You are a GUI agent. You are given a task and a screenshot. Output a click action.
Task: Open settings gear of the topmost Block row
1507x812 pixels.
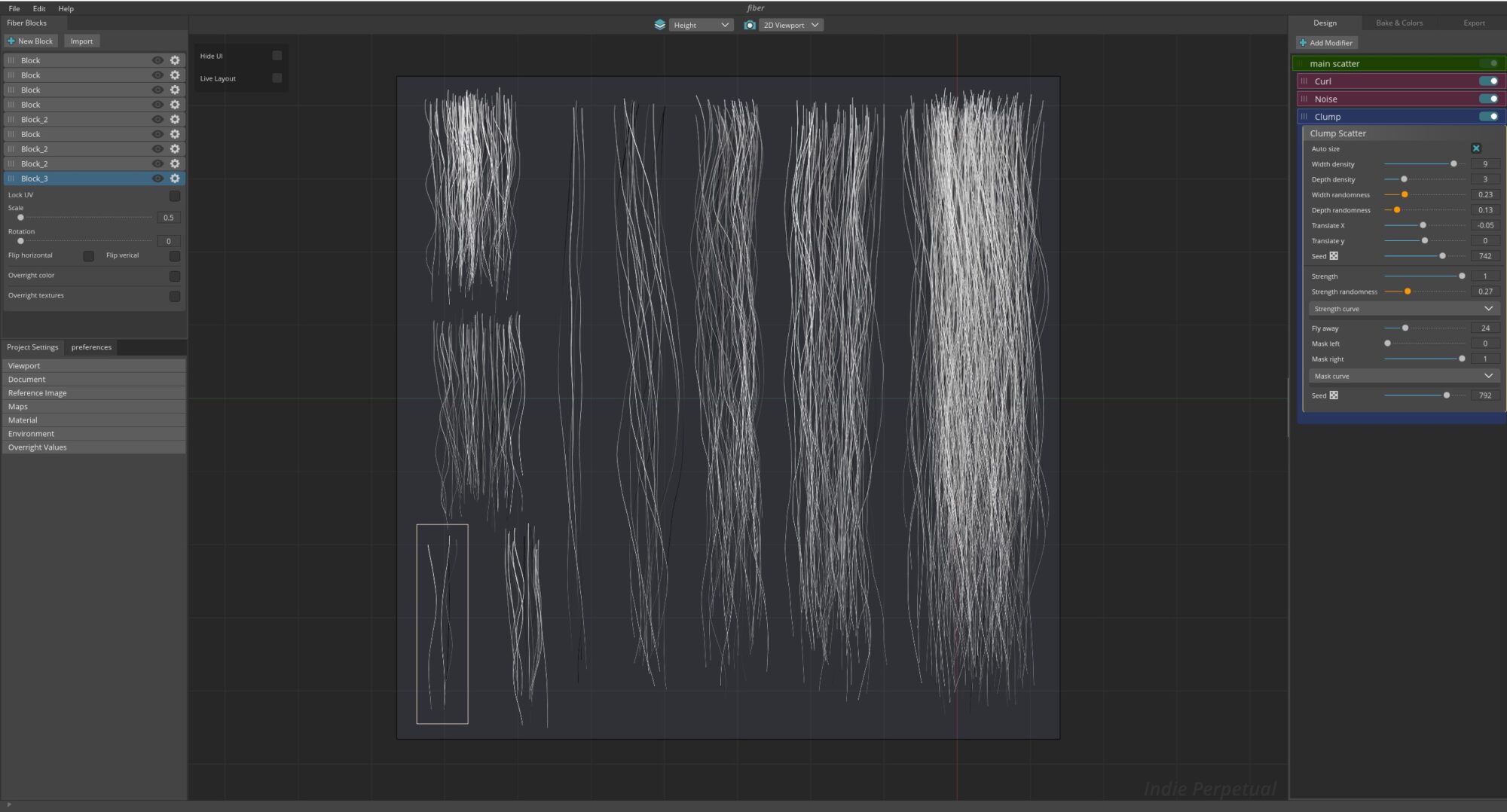click(175, 60)
